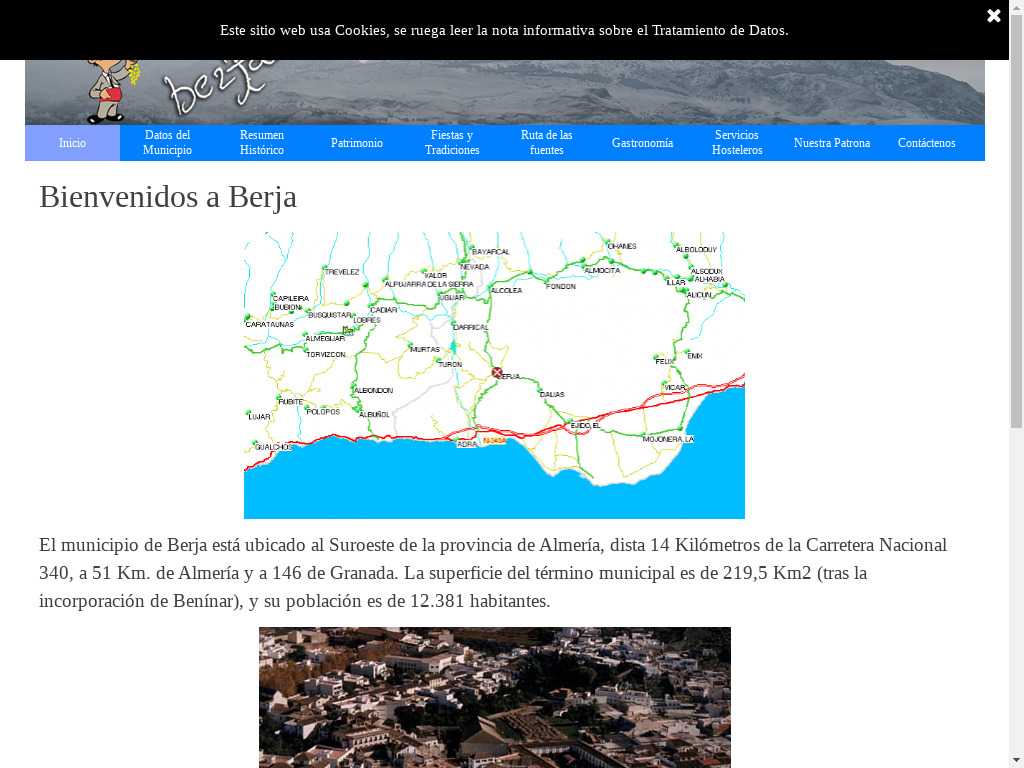Image resolution: width=1024 pixels, height=768 pixels.
Task: Select Patrimonio in the navigation bar
Action: 357,143
